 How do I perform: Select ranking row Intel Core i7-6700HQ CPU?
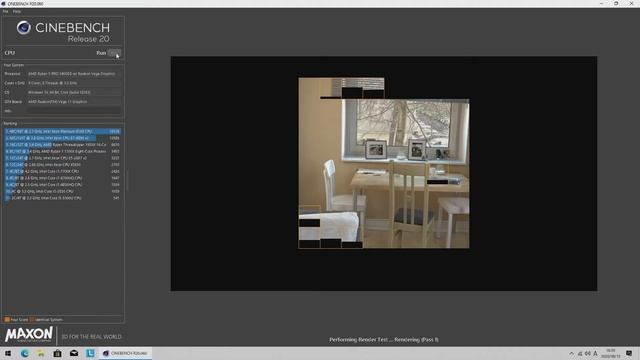pos(62,178)
